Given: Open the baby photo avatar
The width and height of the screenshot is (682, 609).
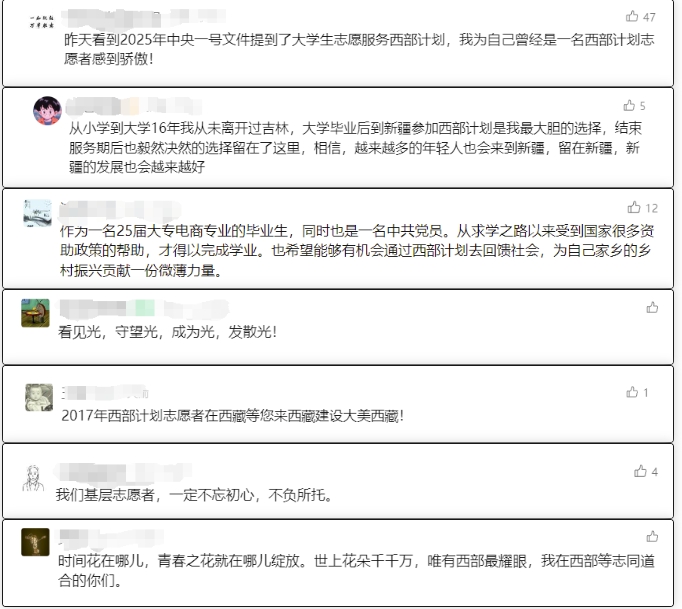Looking at the screenshot, I should (39, 397).
